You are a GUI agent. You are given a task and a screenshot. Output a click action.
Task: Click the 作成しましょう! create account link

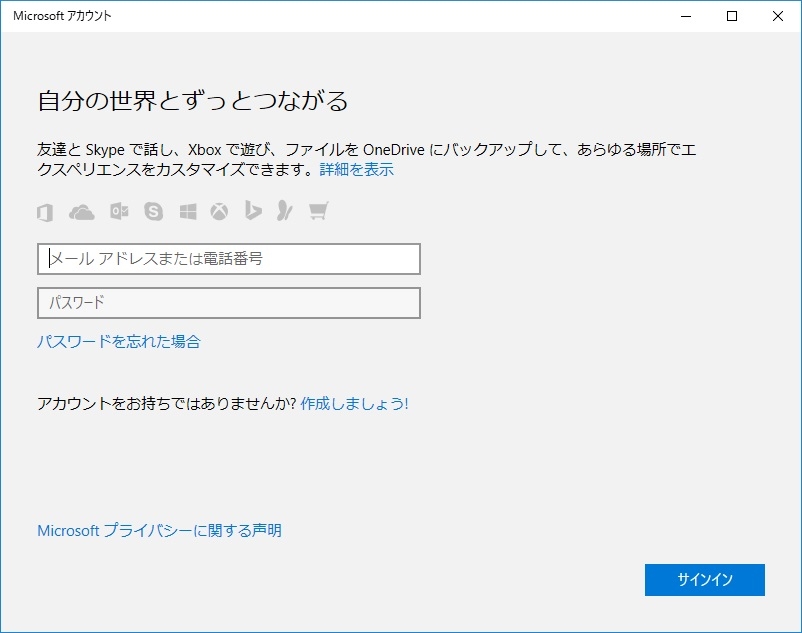[354, 403]
